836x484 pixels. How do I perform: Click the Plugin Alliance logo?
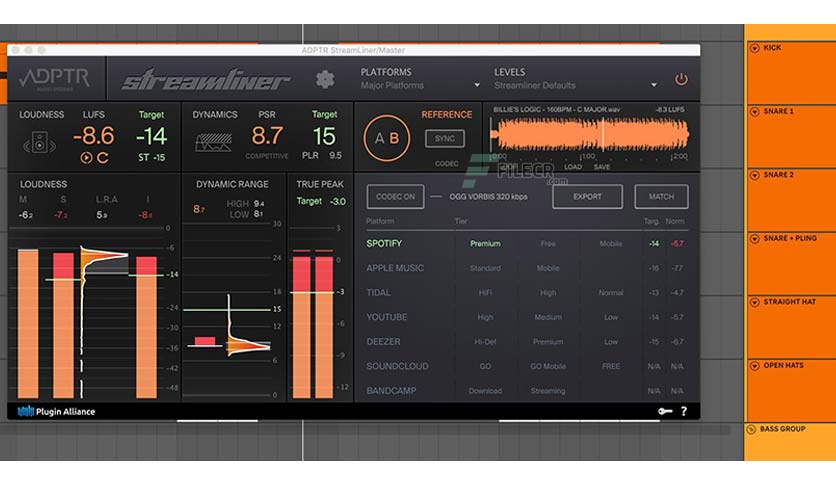pos(57,412)
